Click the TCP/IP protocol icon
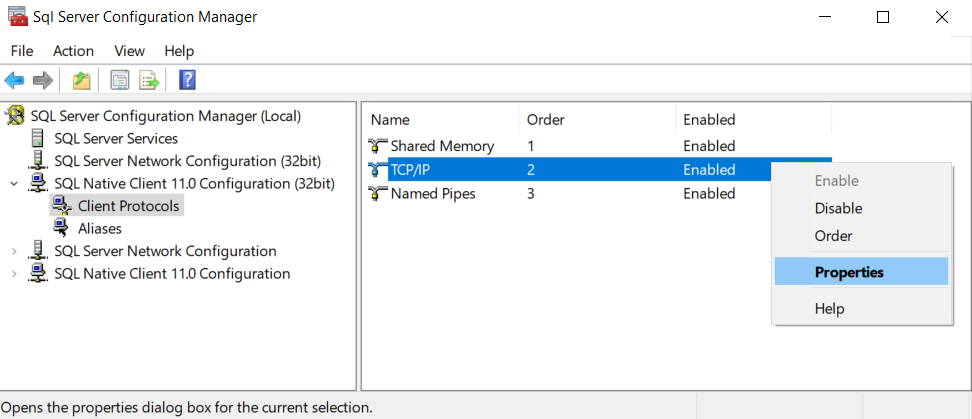The height and width of the screenshot is (419, 972). pos(376,169)
